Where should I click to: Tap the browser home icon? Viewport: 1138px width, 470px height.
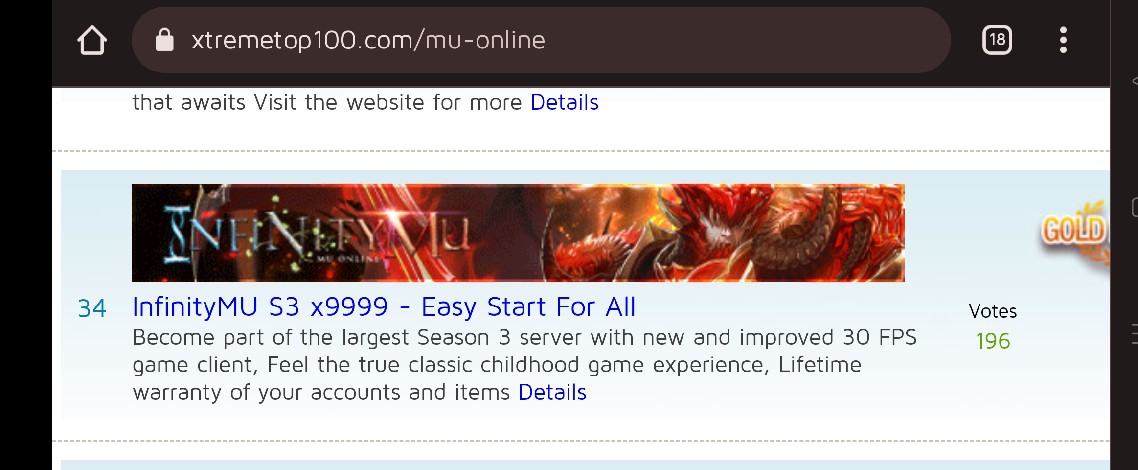click(92, 40)
